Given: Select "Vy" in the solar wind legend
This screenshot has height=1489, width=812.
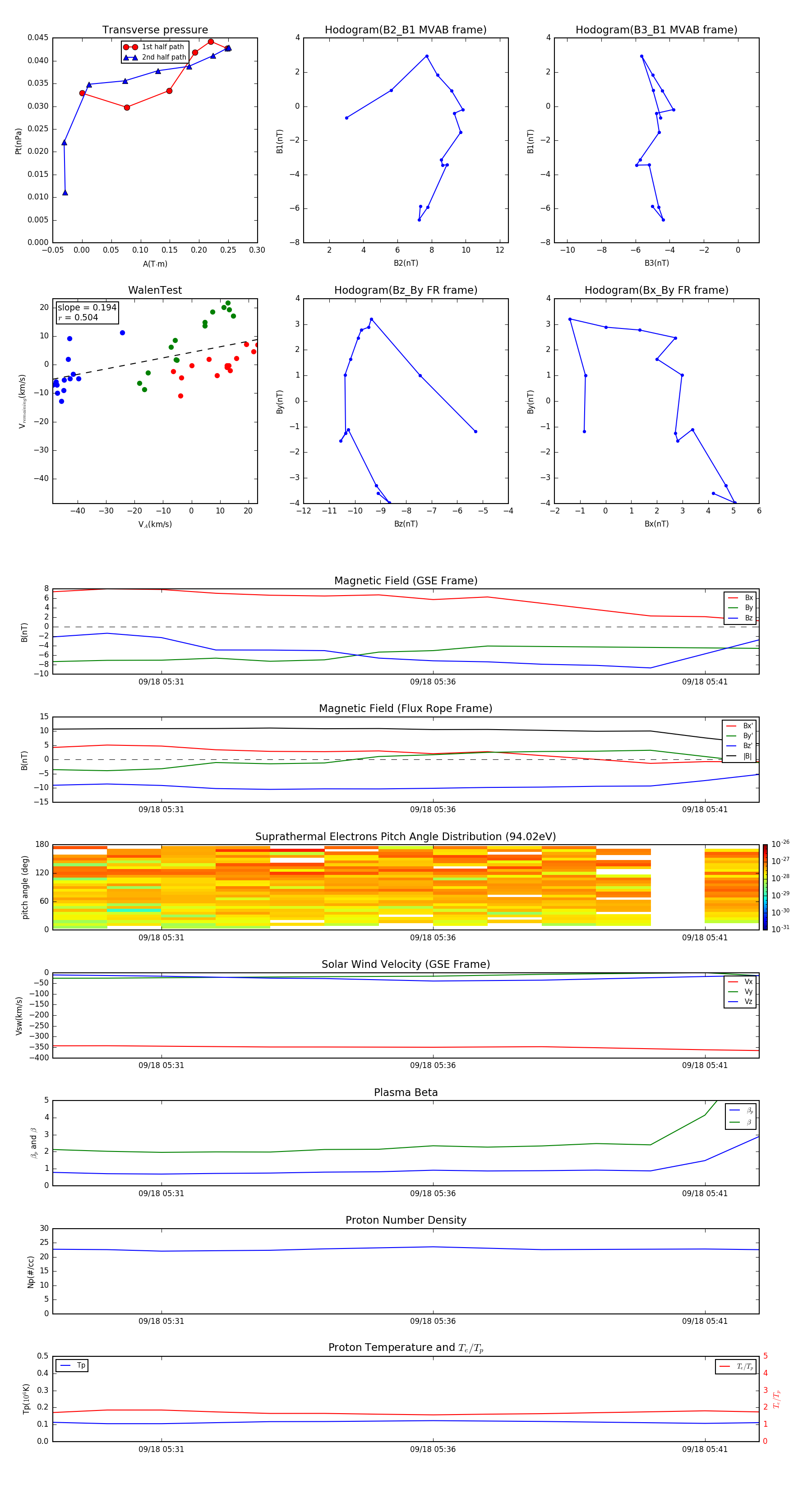Looking at the screenshot, I should [x=740, y=992].
